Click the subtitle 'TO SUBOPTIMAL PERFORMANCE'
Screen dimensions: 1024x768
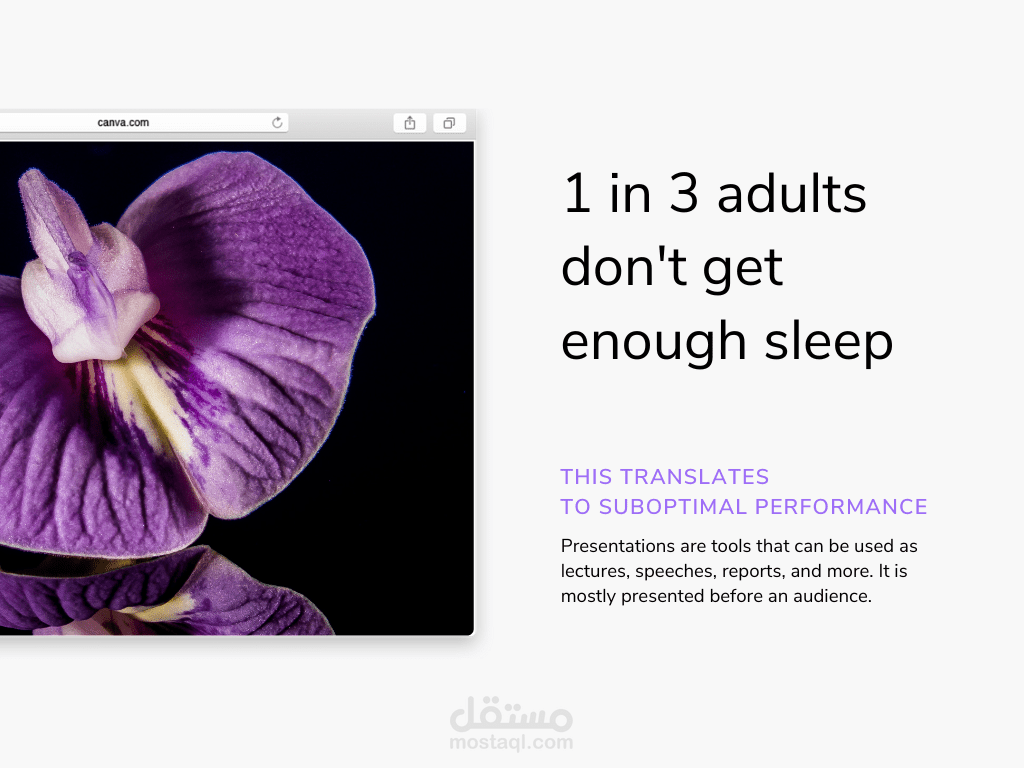(744, 507)
